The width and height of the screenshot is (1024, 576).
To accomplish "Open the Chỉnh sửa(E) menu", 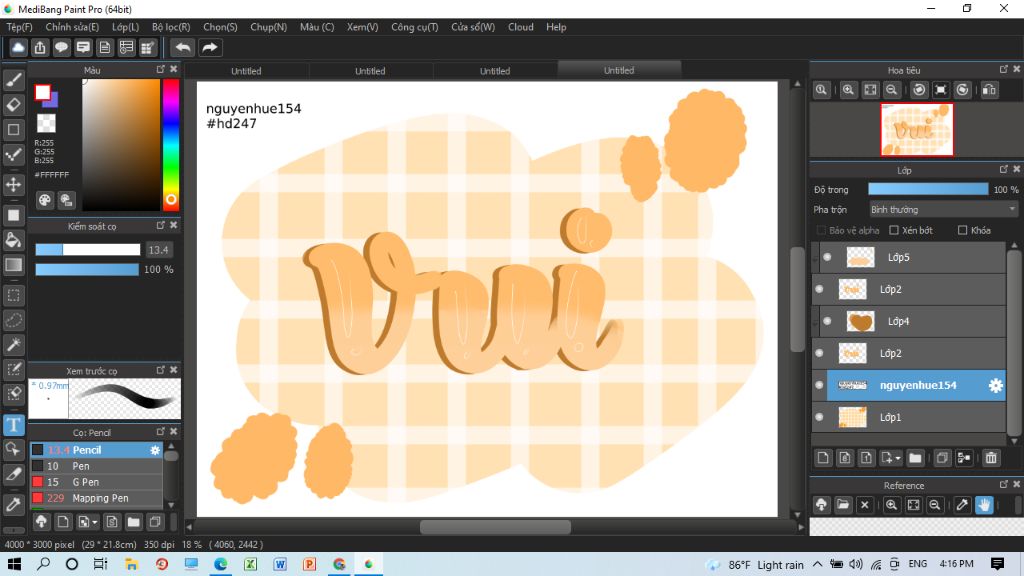I will coord(72,27).
